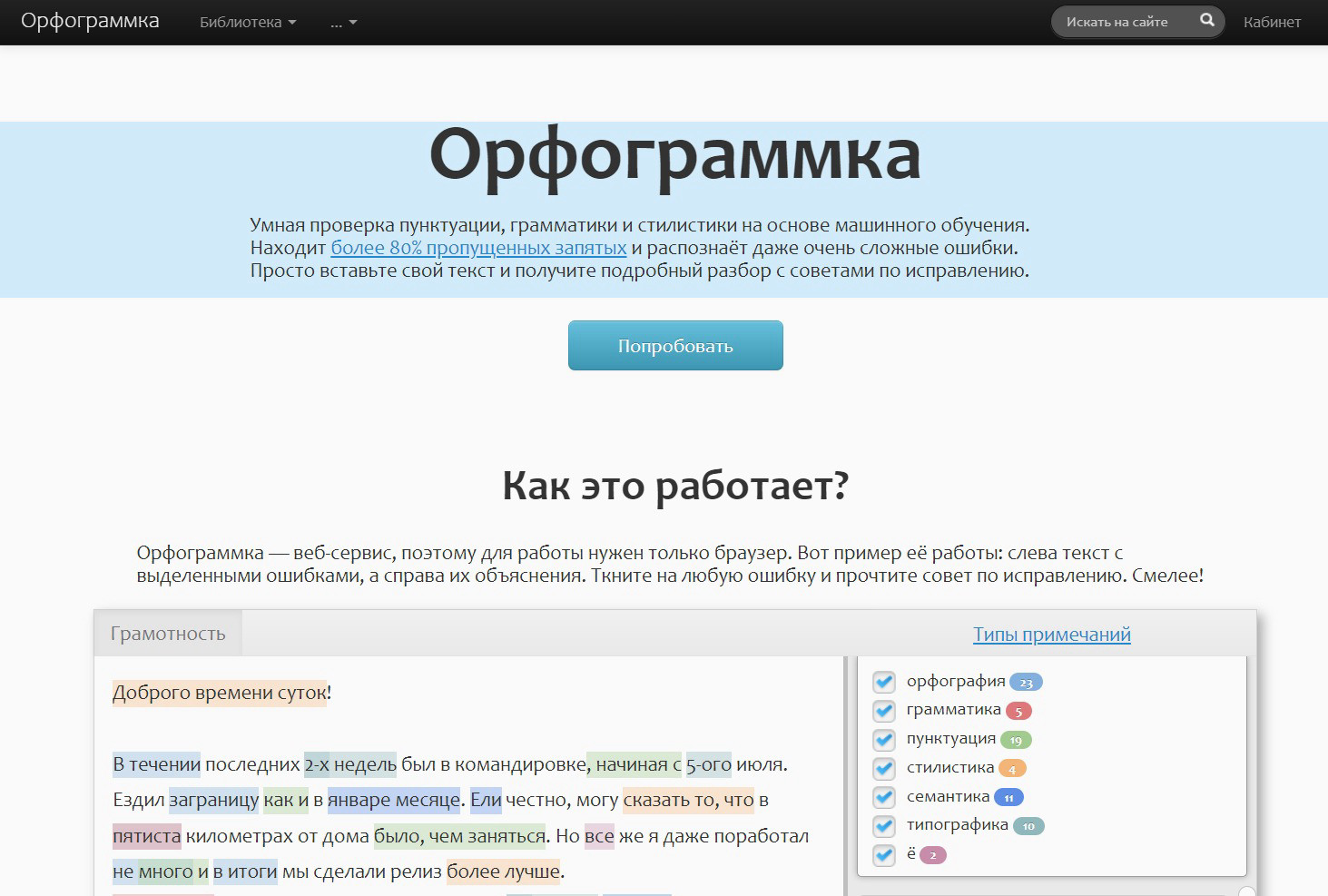
Task: Expand the ellipsis dropdown menu
Action: point(344,23)
